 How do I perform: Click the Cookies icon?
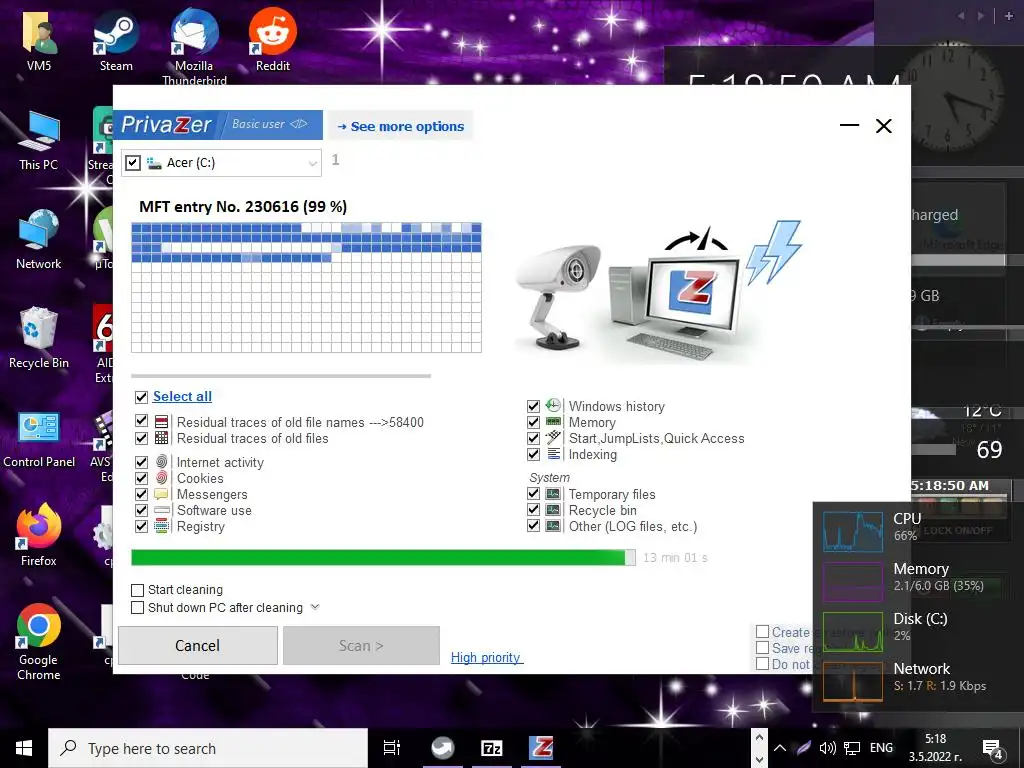click(x=161, y=478)
